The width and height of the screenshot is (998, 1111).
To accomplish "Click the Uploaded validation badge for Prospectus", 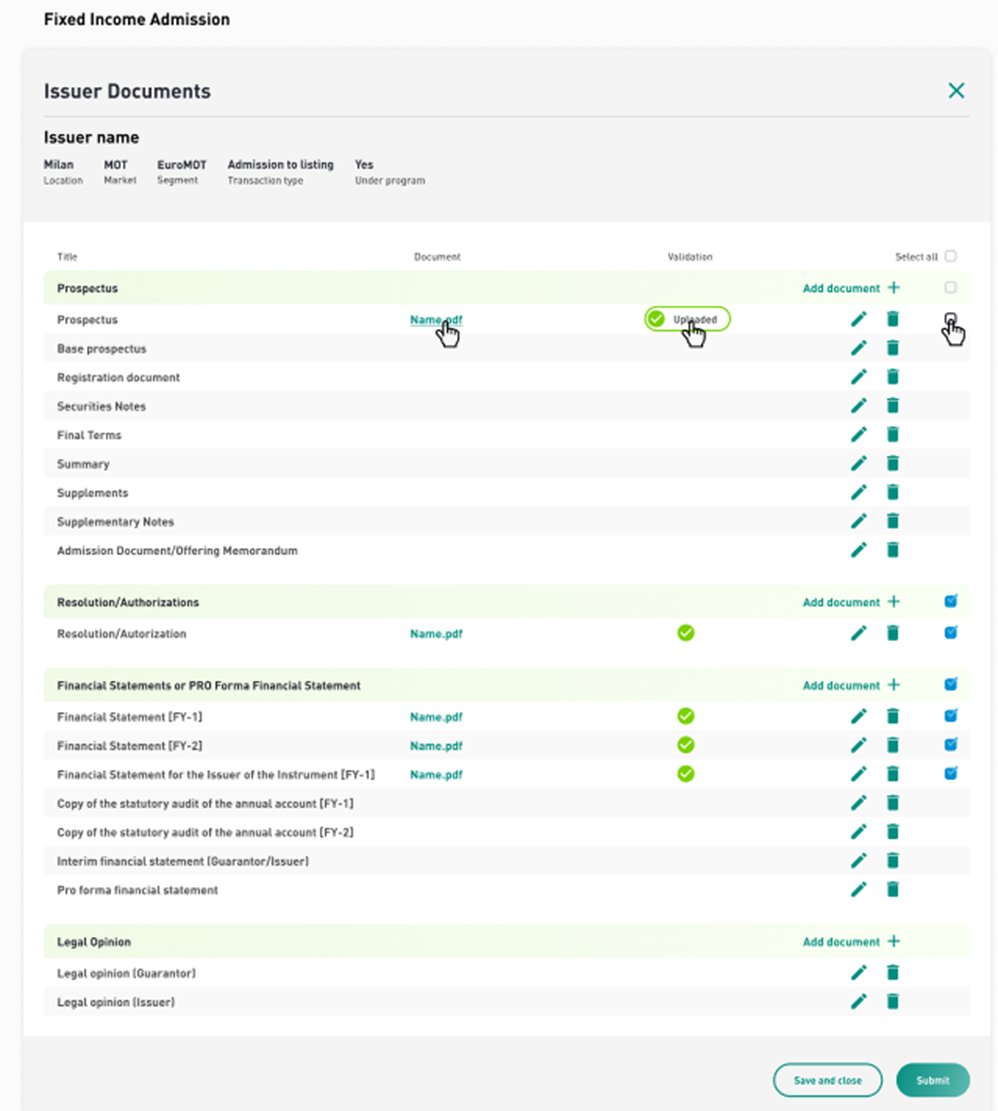I will 687,319.
